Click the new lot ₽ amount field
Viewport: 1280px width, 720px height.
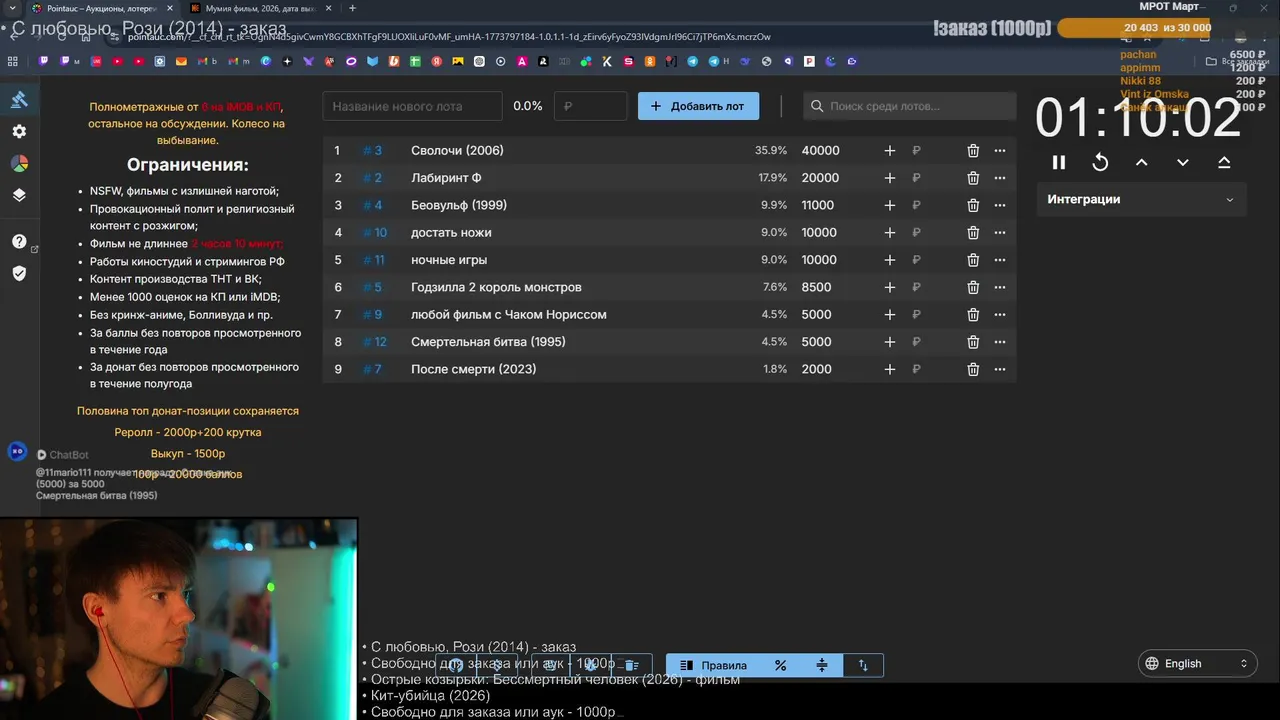coord(590,106)
